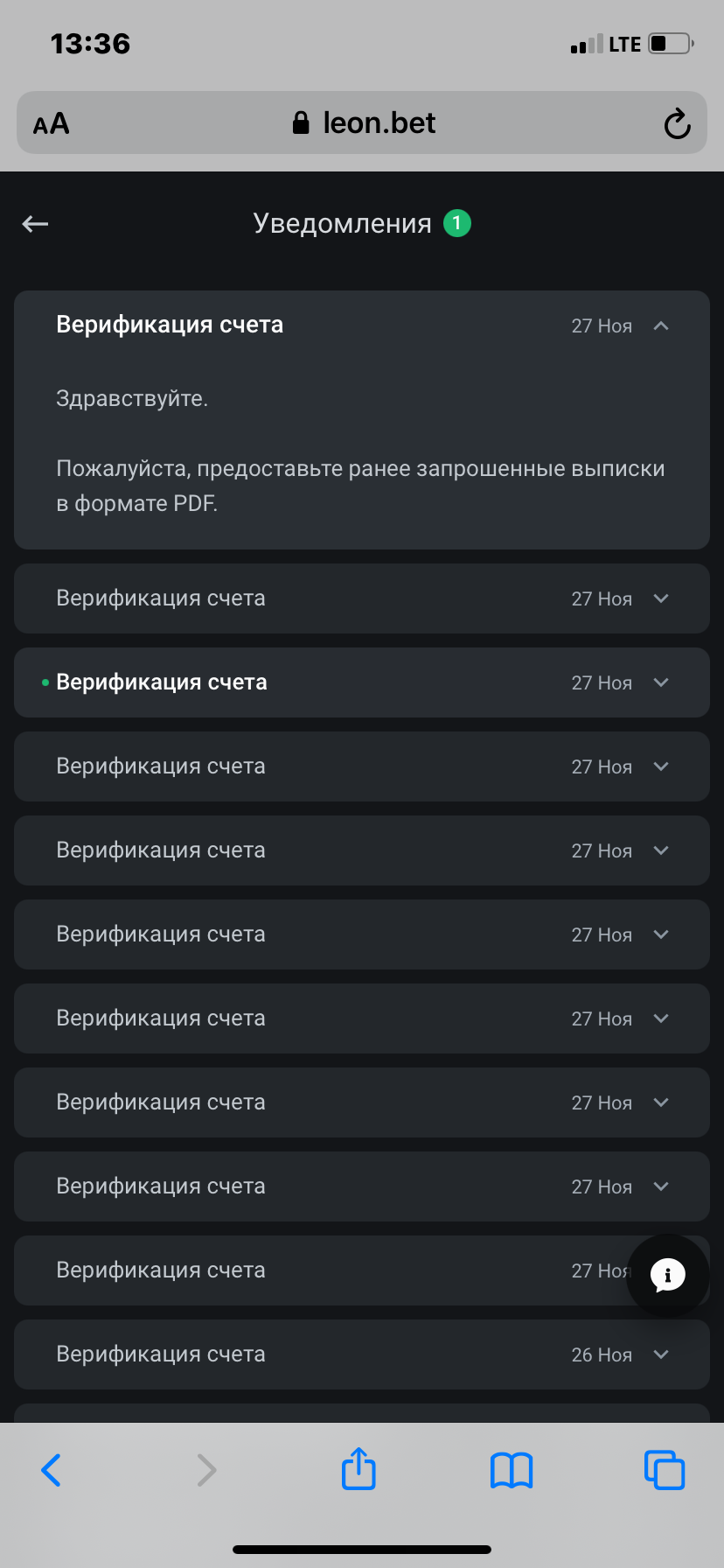Image resolution: width=724 pixels, height=1568 pixels.
Task: Open the floating info chat bubble
Action: (x=668, y=1275)
